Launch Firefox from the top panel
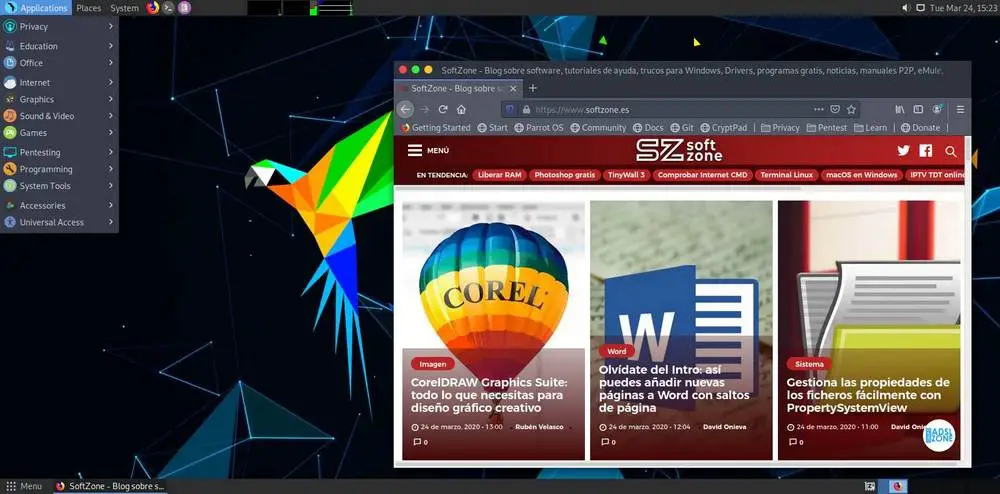Image resolution: width=1000 pixels, height=494 pixels. [152, 8]
